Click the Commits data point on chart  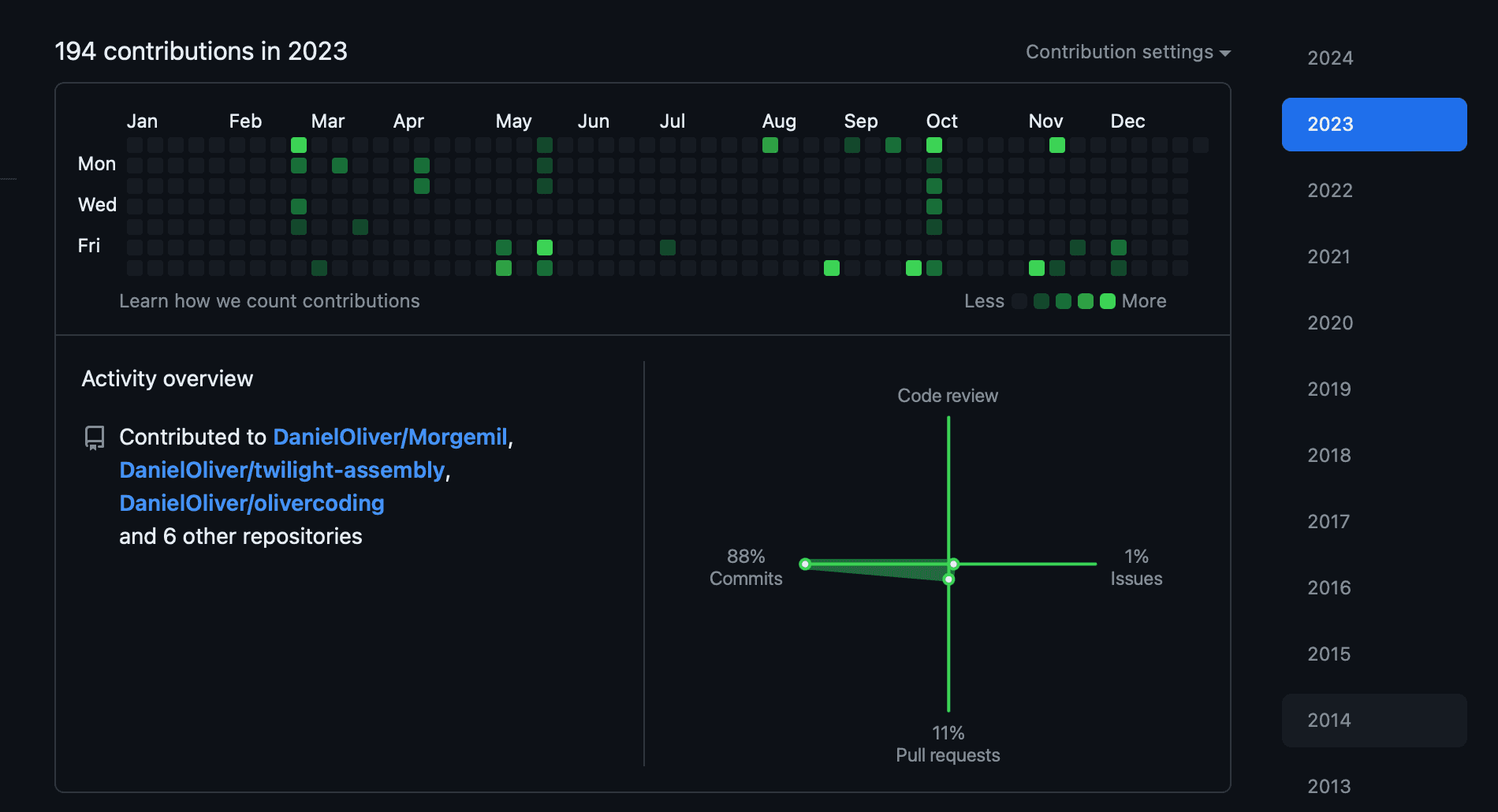805,564
